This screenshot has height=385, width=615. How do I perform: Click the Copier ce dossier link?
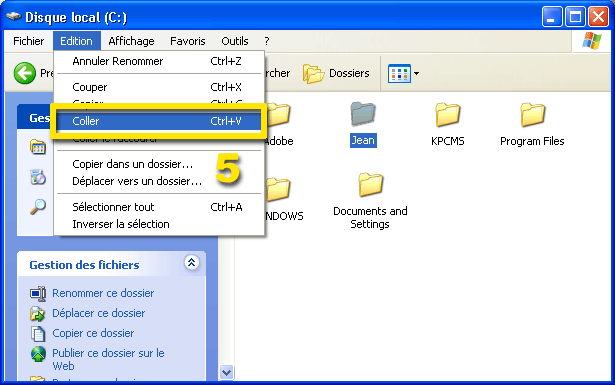93,333
